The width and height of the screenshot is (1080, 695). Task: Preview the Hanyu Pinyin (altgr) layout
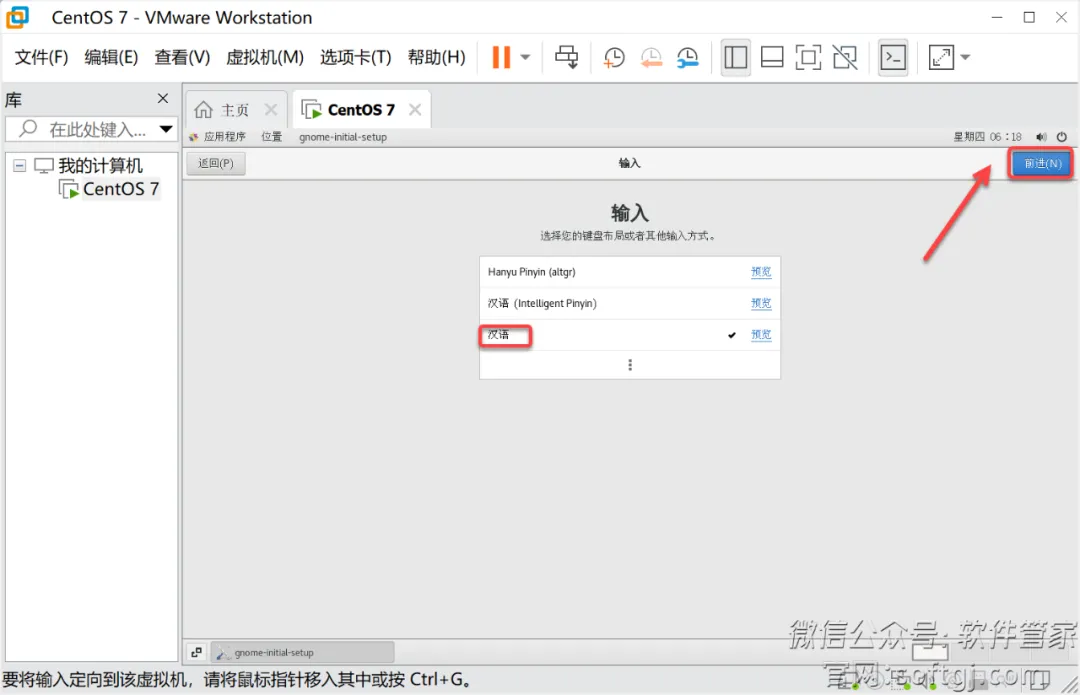click(x=760, y=272)
